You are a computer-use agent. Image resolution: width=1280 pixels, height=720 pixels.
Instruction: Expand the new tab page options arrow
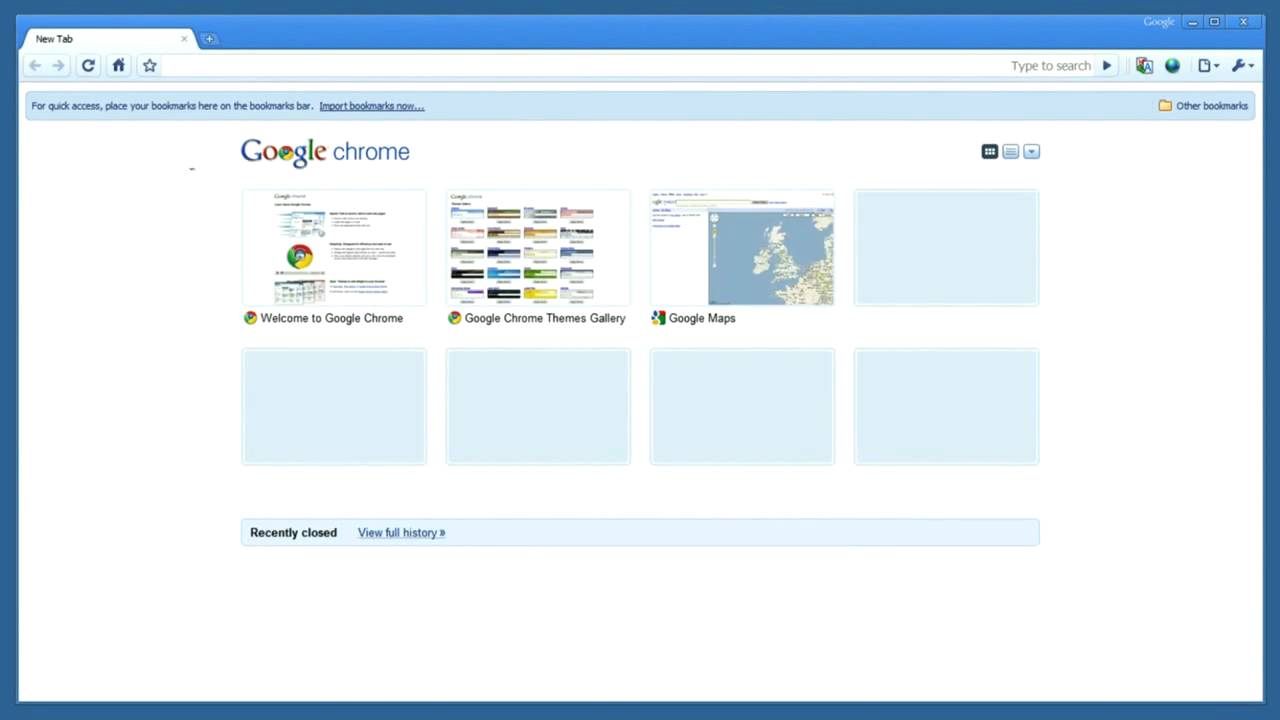(x=1032, y=152)
